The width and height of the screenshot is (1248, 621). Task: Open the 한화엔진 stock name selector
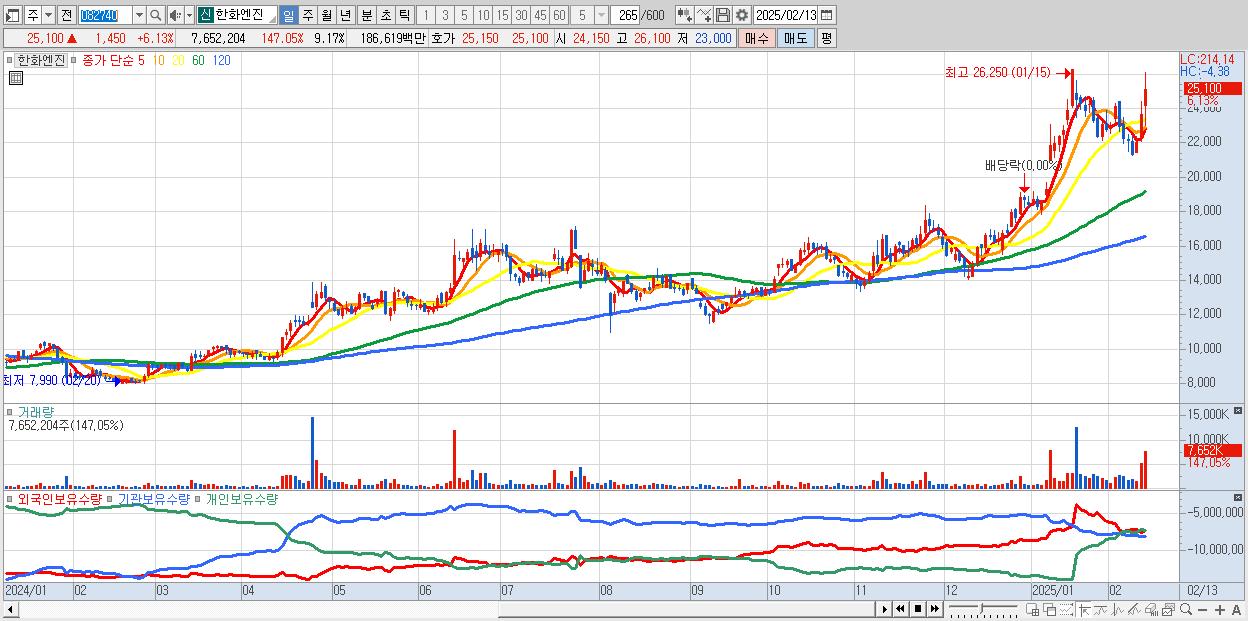tap(238, 15)
